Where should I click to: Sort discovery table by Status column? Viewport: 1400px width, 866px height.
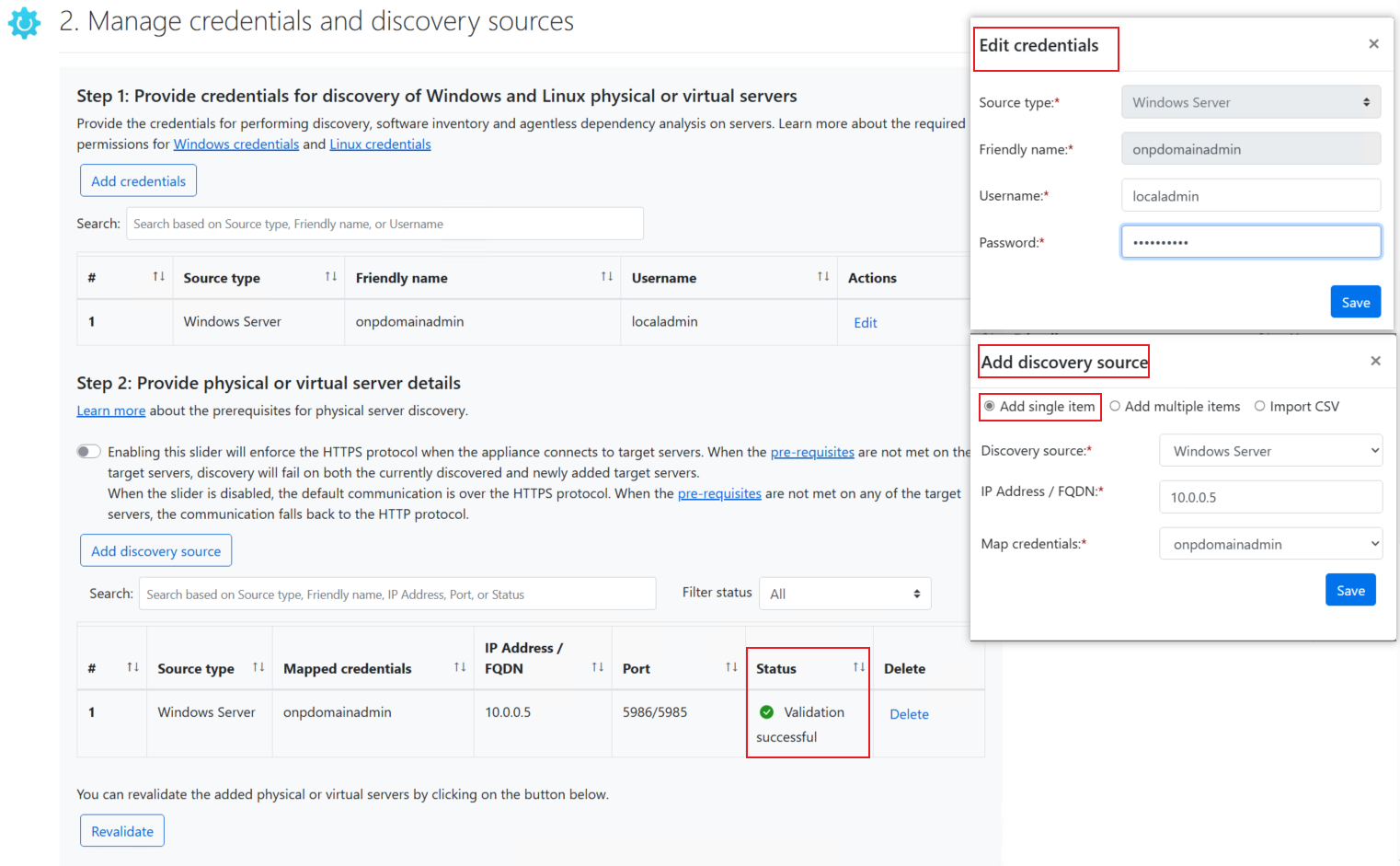point(858,667)
